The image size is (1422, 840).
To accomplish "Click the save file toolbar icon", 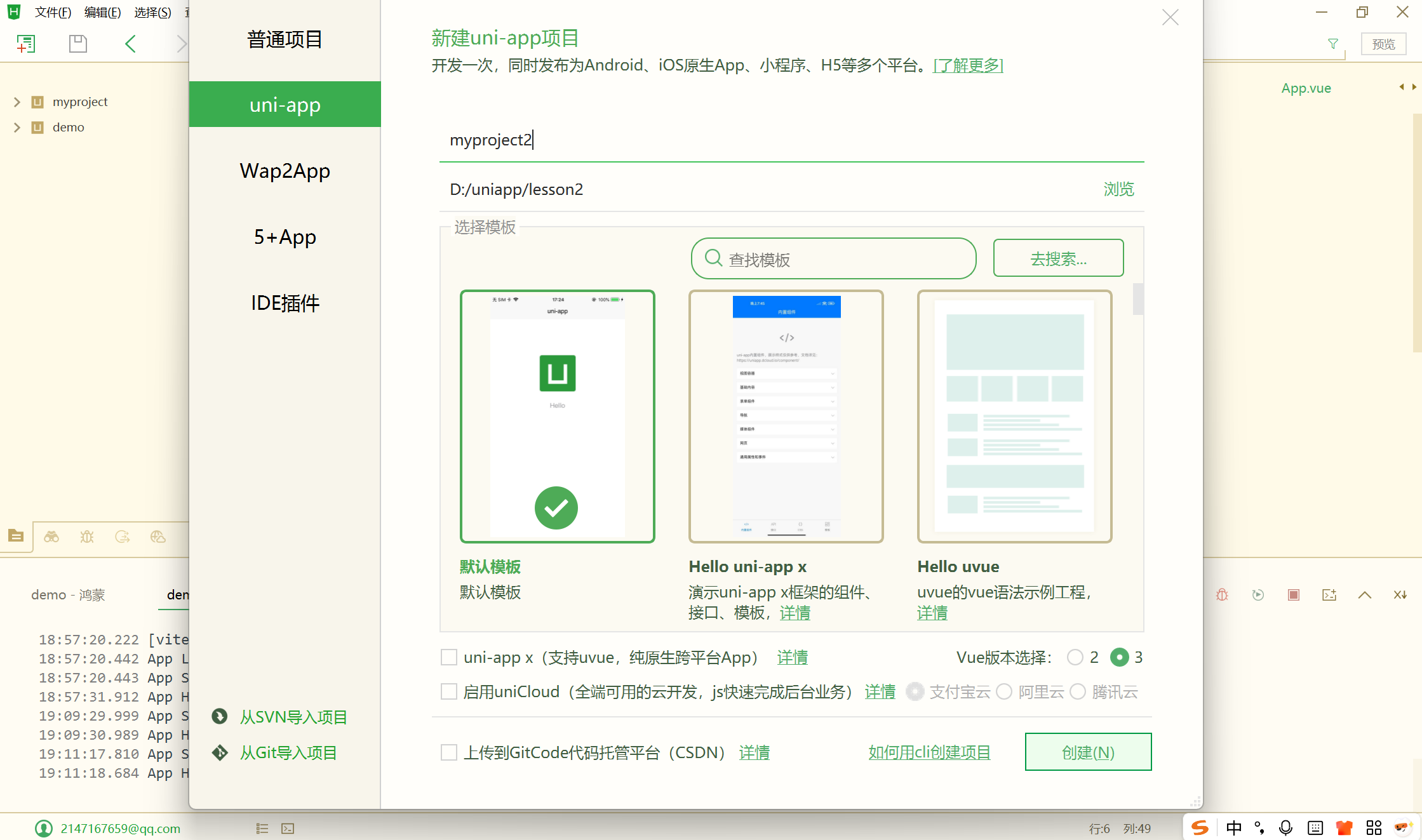I will [77, 44].
